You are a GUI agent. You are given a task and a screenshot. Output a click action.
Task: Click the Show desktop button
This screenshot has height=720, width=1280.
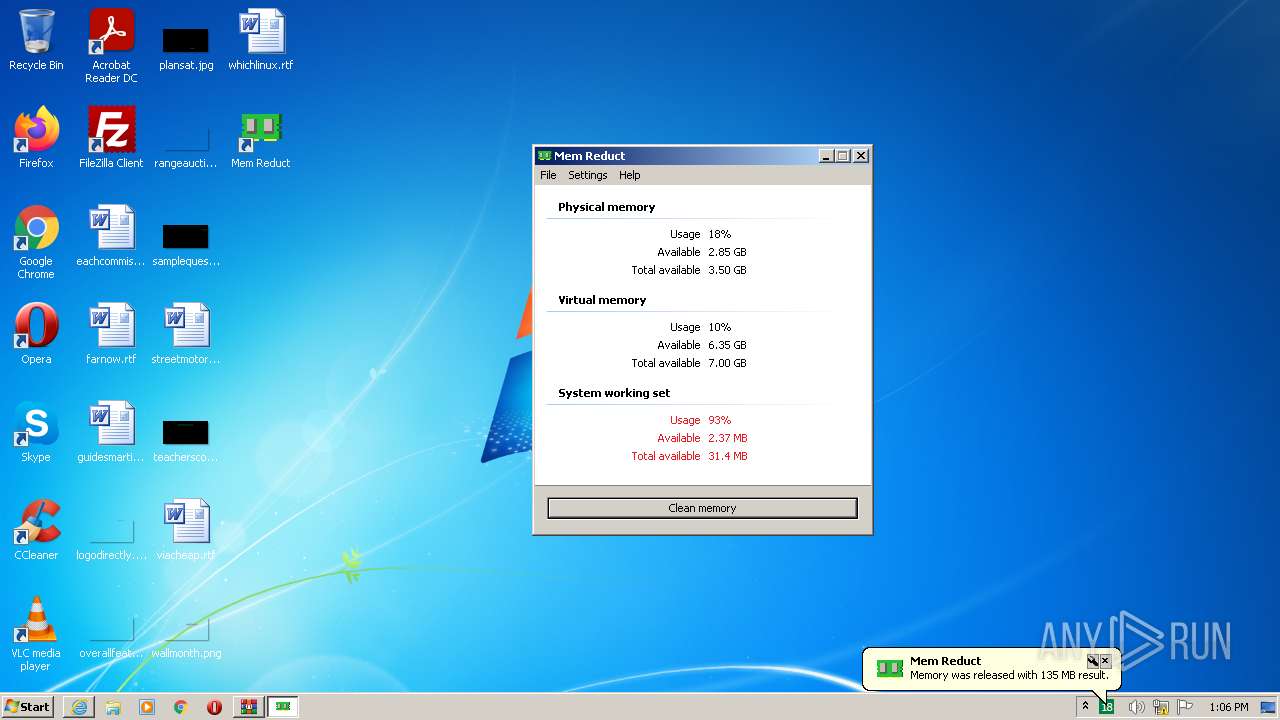point(1268,707)
